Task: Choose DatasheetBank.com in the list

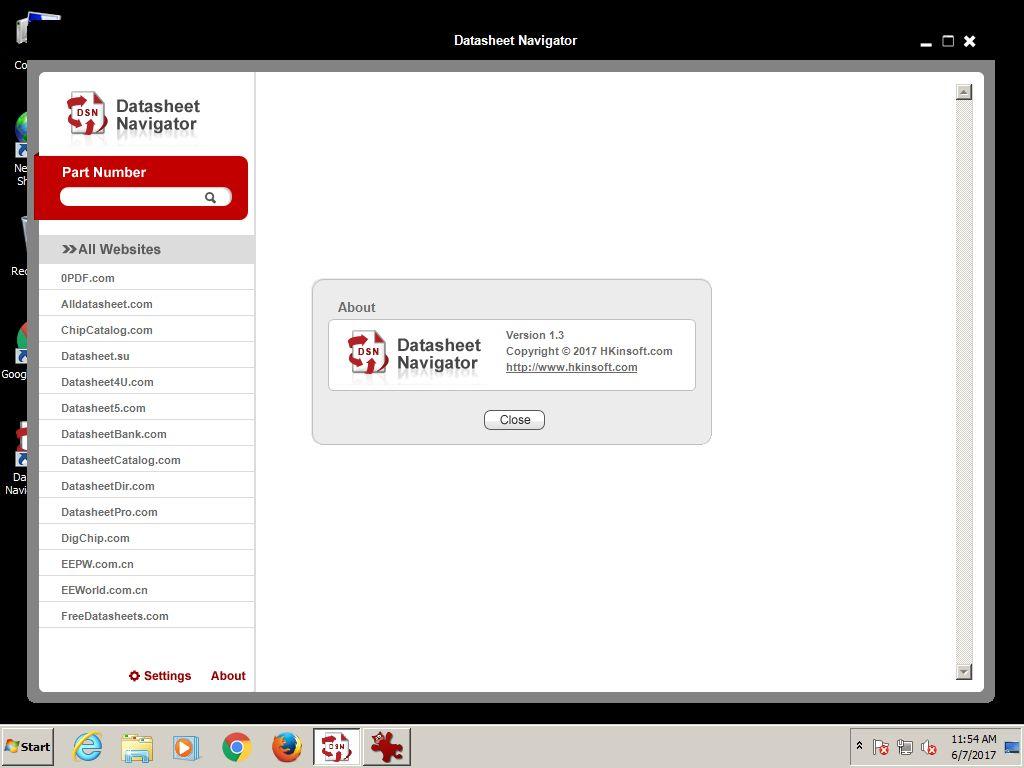Action: pyautogui.click(x=147, y=434)
